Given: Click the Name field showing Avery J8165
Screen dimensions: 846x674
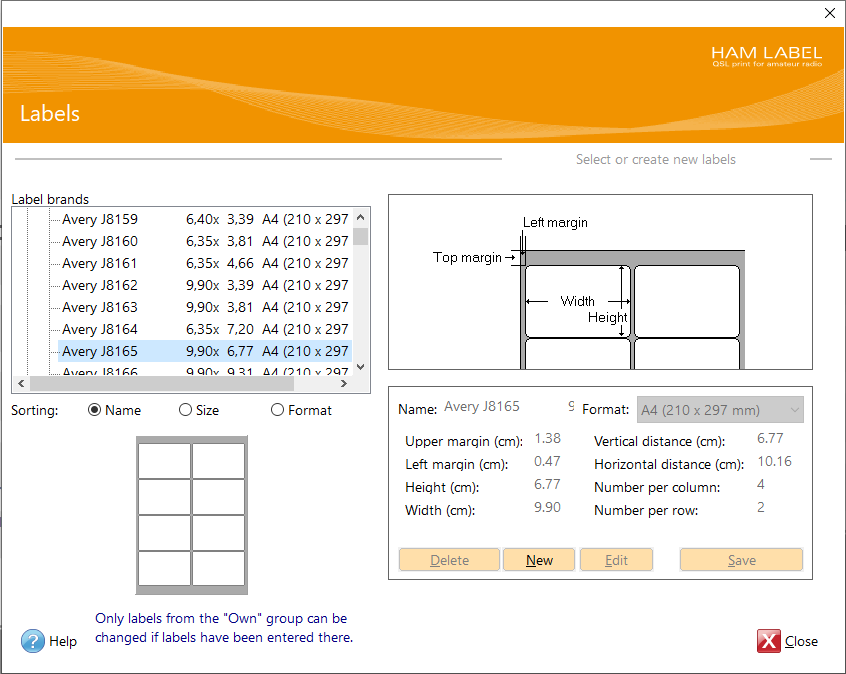Looking at the screenshot, I should 508,406.
